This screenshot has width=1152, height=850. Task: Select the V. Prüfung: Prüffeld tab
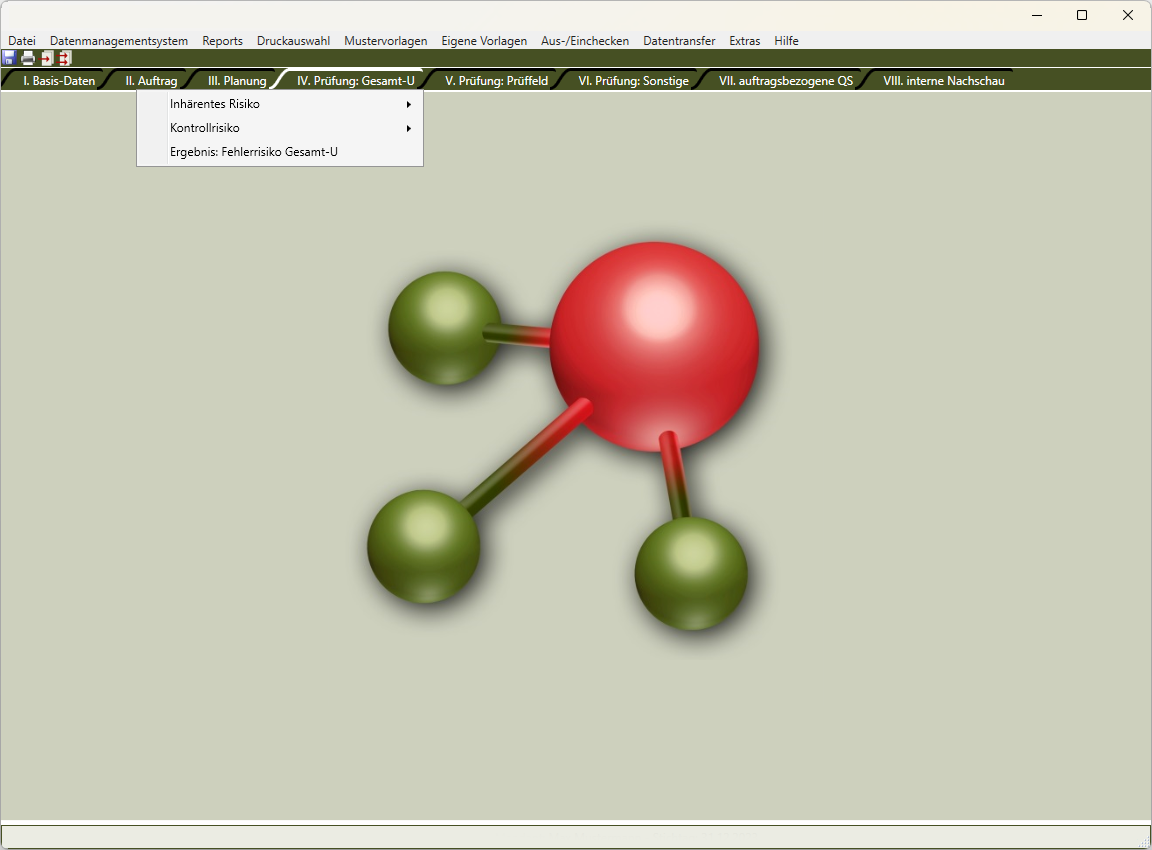(x=496, y=81)
